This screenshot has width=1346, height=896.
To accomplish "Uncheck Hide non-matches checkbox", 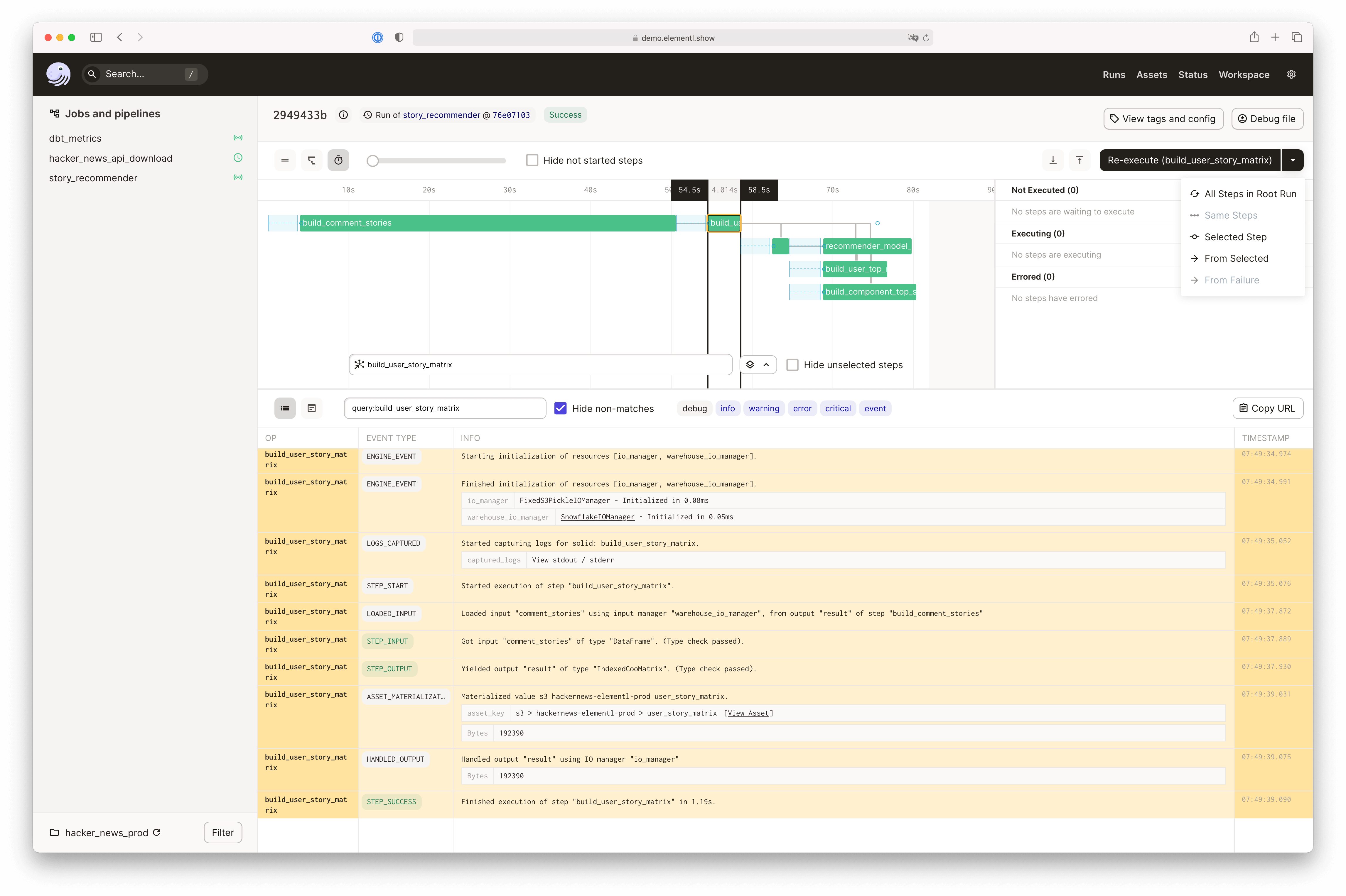I will coord(560,408).
